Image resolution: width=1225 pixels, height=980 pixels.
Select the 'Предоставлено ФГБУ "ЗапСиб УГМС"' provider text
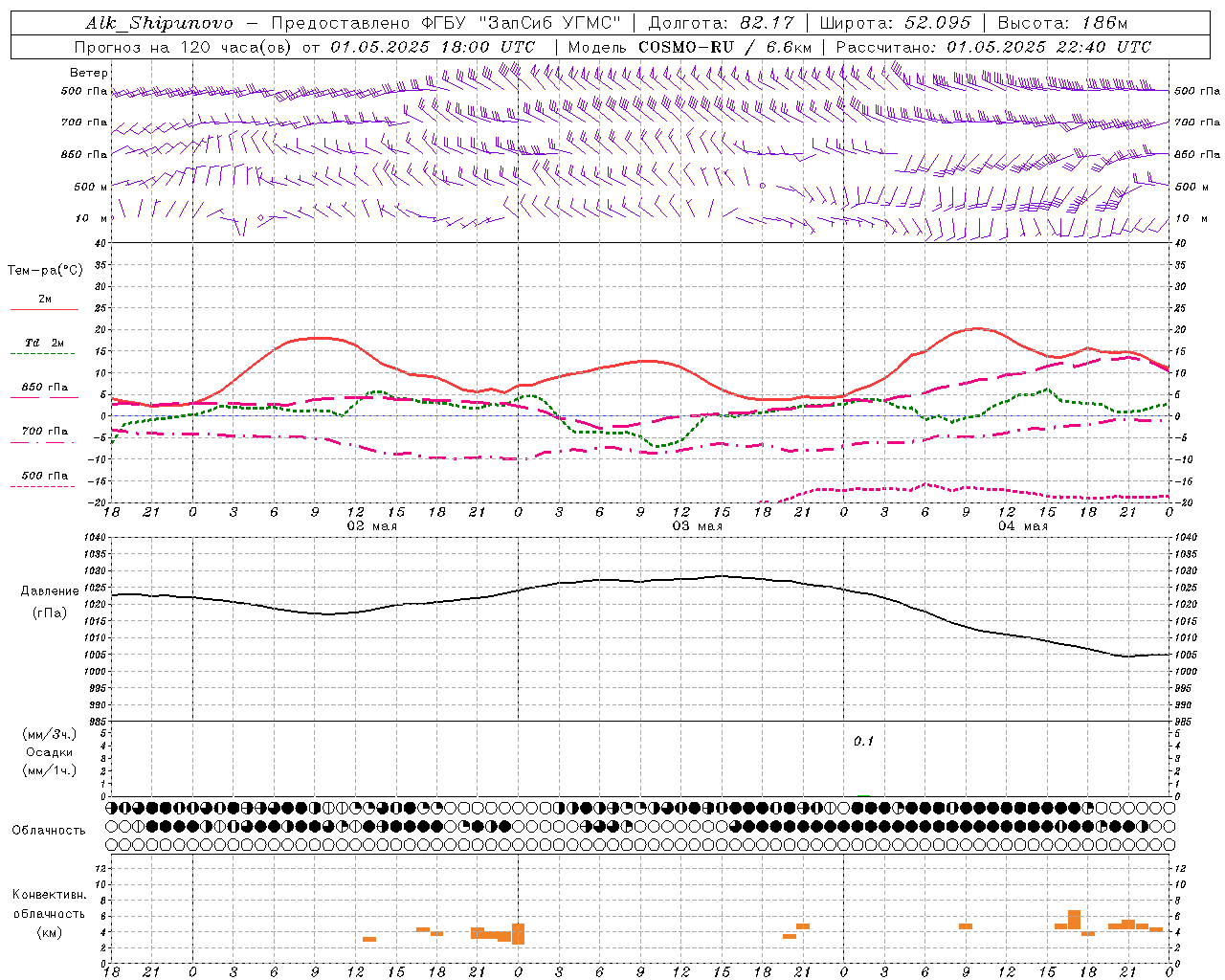tap(448, 23)
